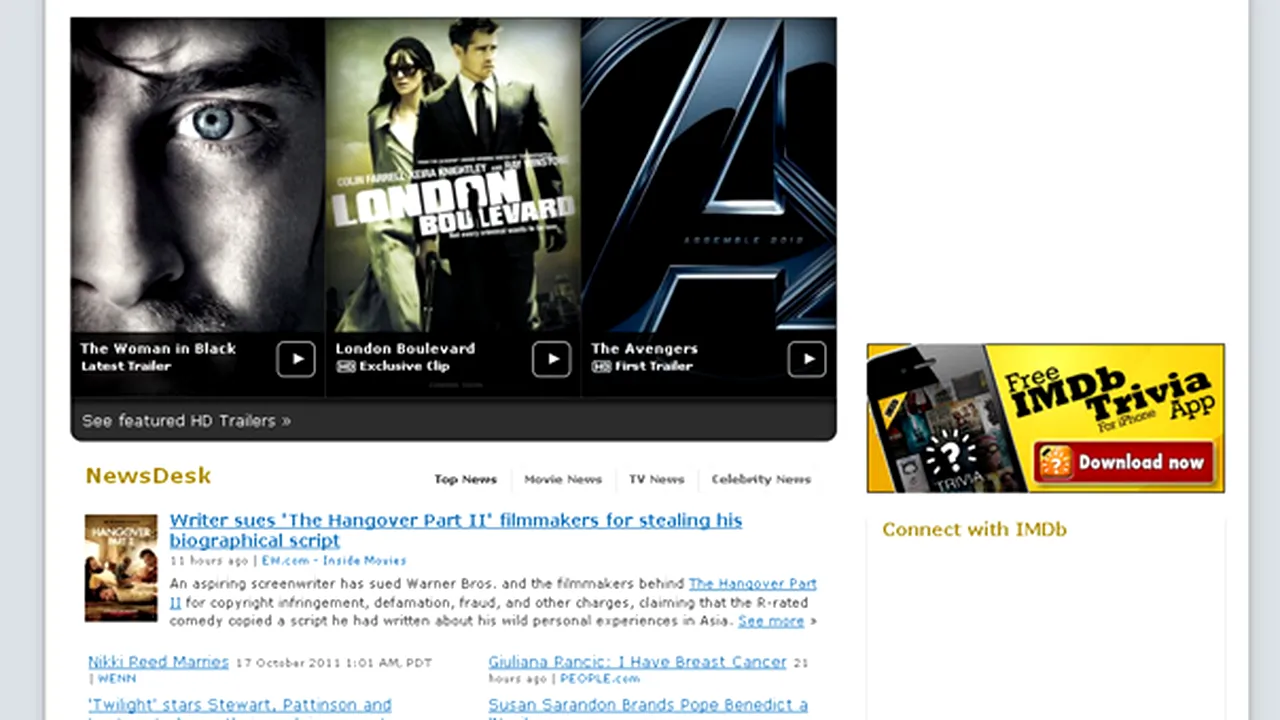Screen dimensions: 1280x720
Task: Open the Hangover Part II lawsuit headline
Action: (456, 530)
